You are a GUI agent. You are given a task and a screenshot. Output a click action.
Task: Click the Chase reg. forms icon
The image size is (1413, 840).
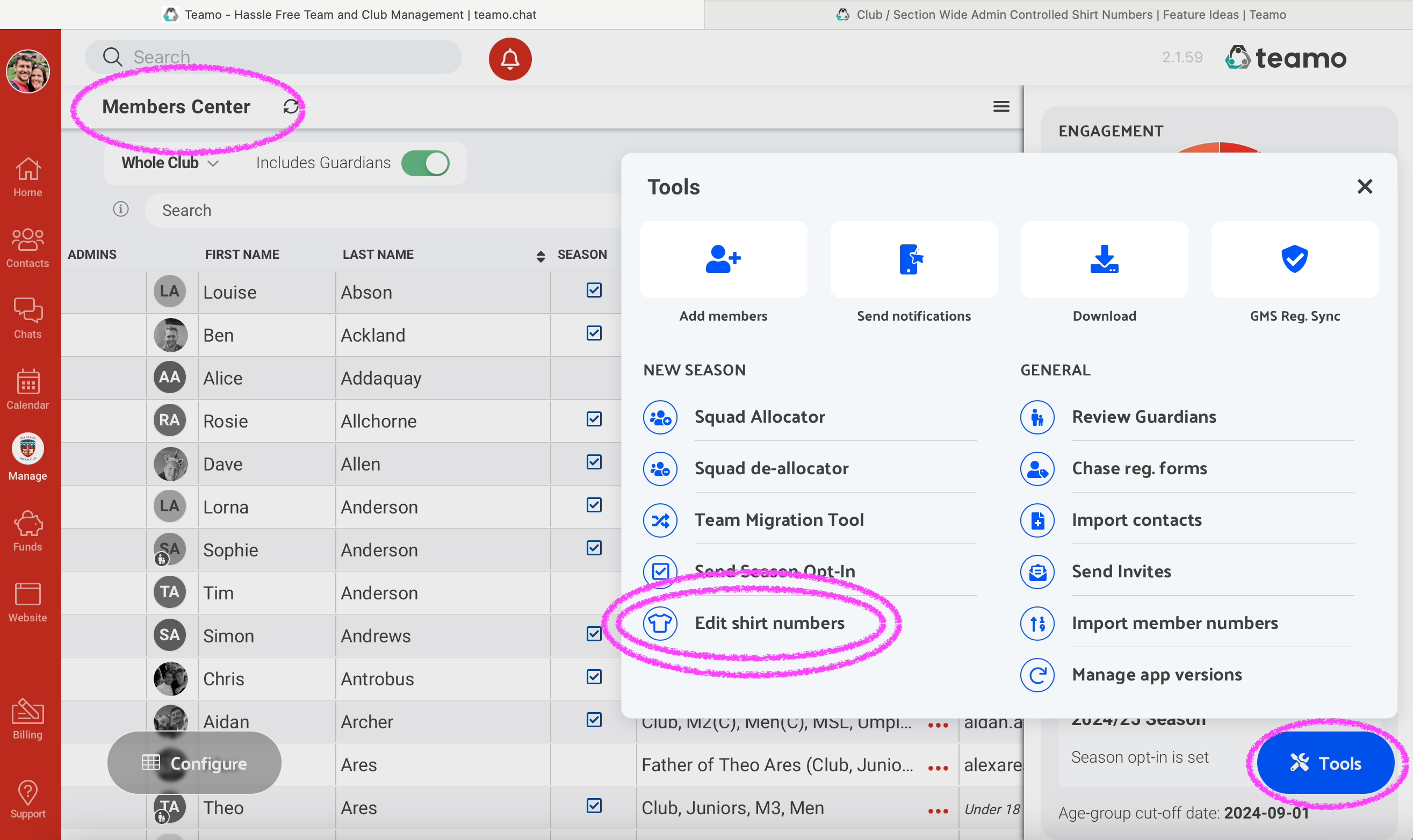point(1037,469)
